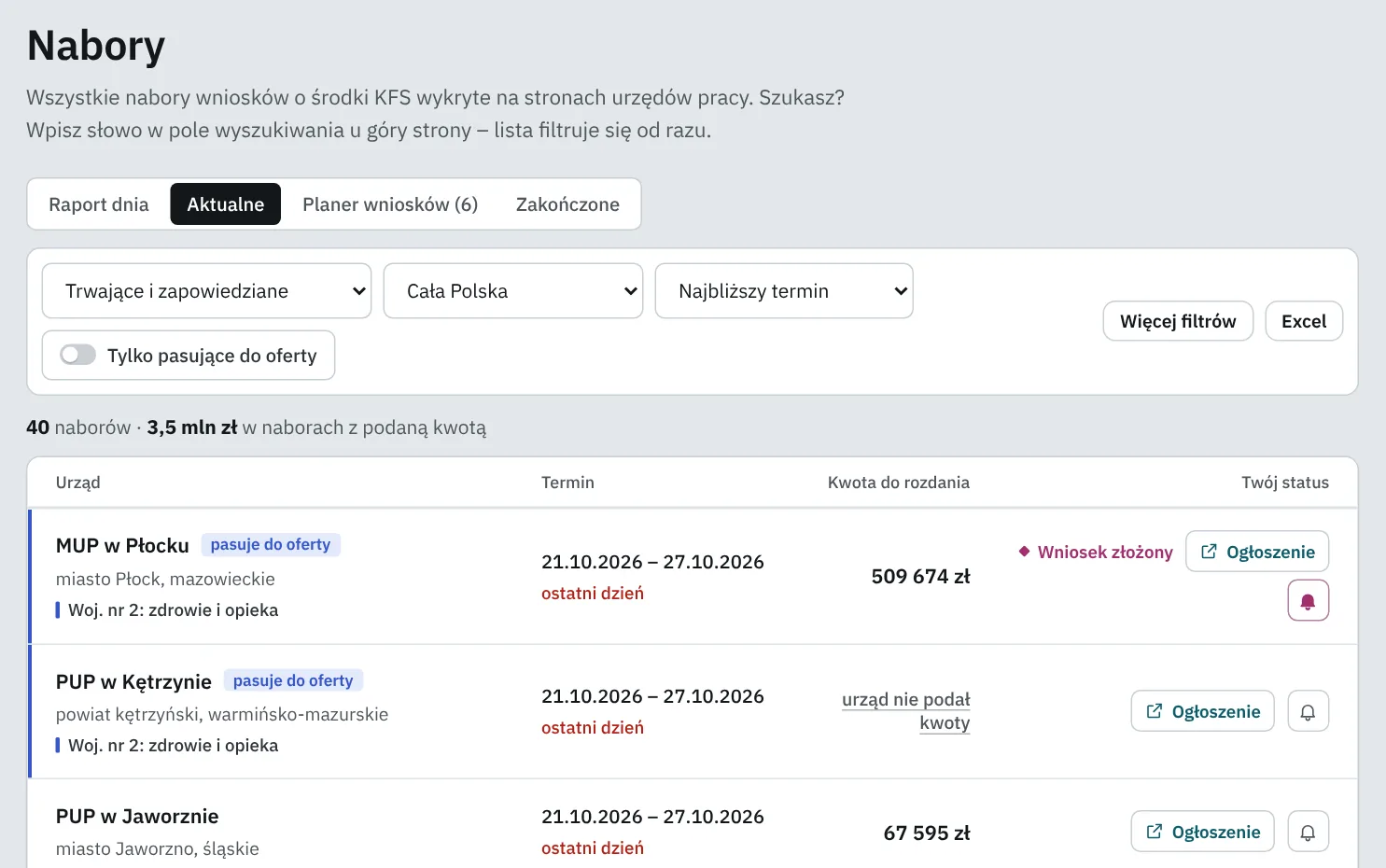1386x868 pixels.
Task: Click "miasto Jaworzno, śląskie" location text
Action: click(x=158, y=849)
